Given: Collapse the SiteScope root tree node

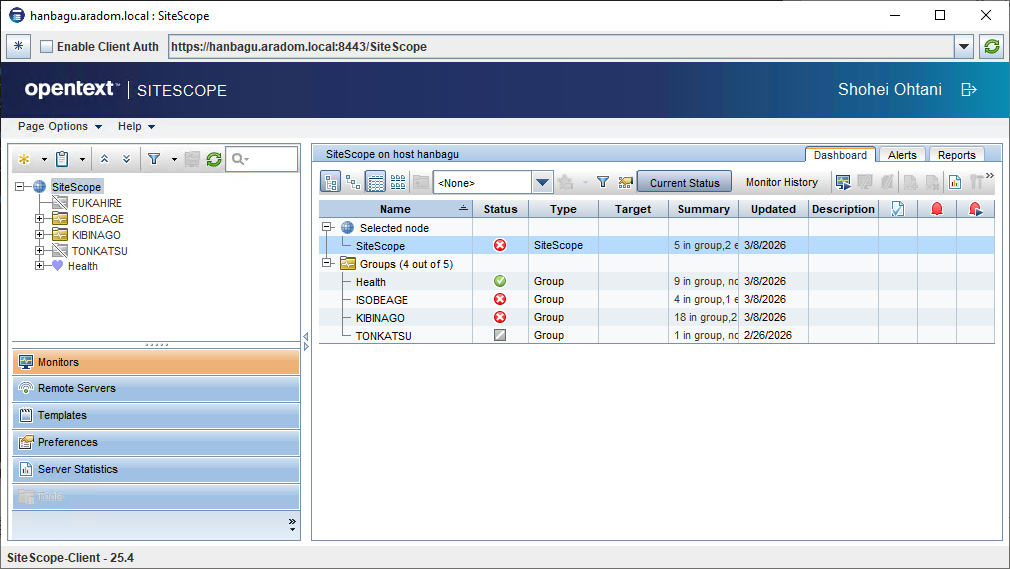Looking at the screenshot, I should click(x=20, y=186).
